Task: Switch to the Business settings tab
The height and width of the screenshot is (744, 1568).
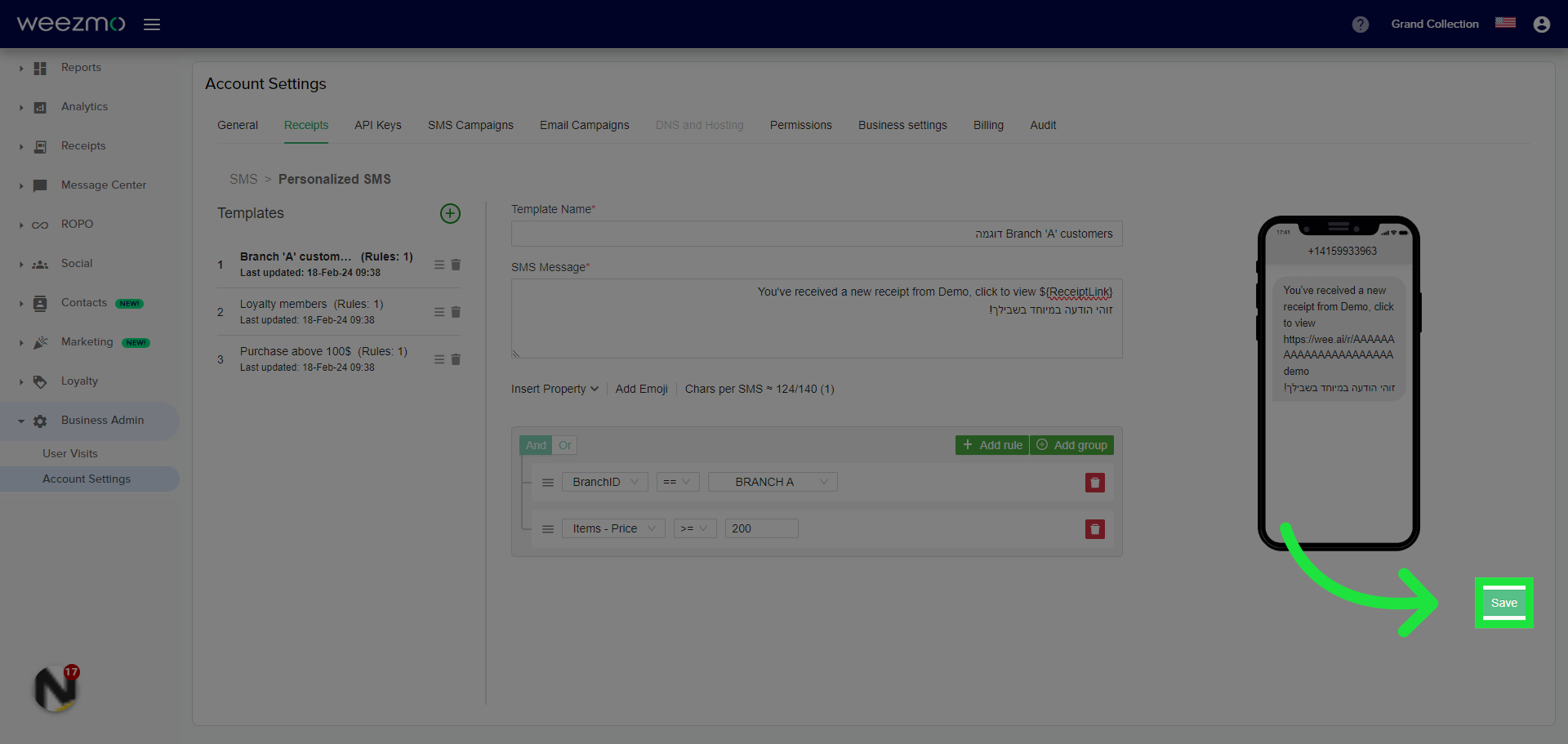Action: point(902,125)
